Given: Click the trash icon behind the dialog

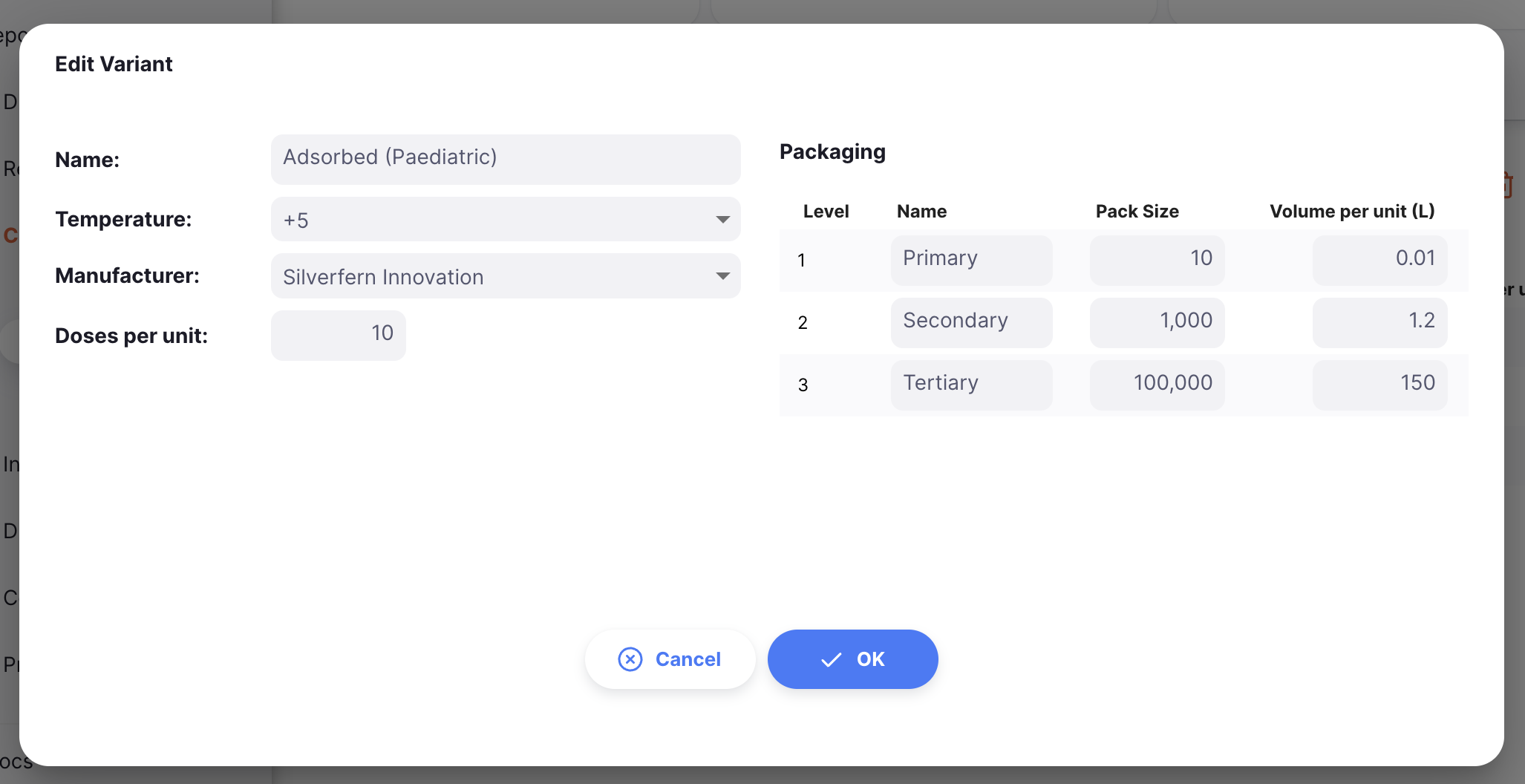Looking at the screenshot, I should pos(1509,184).
